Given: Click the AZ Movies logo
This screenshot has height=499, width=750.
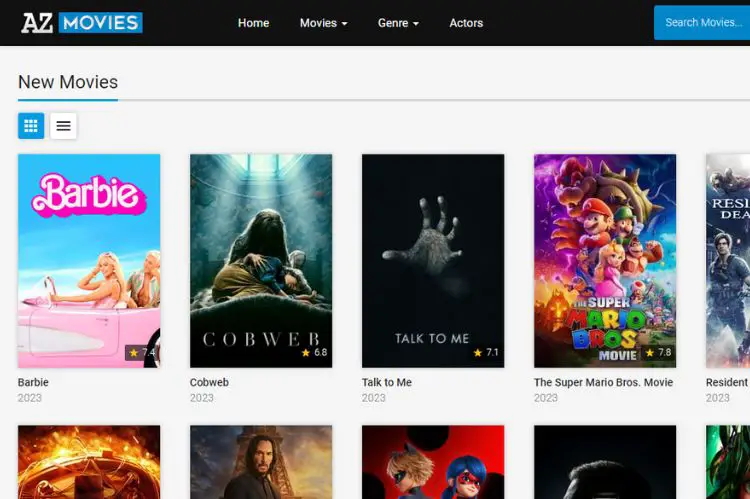Looking at the screenshot, I should [x=82, y=23].
